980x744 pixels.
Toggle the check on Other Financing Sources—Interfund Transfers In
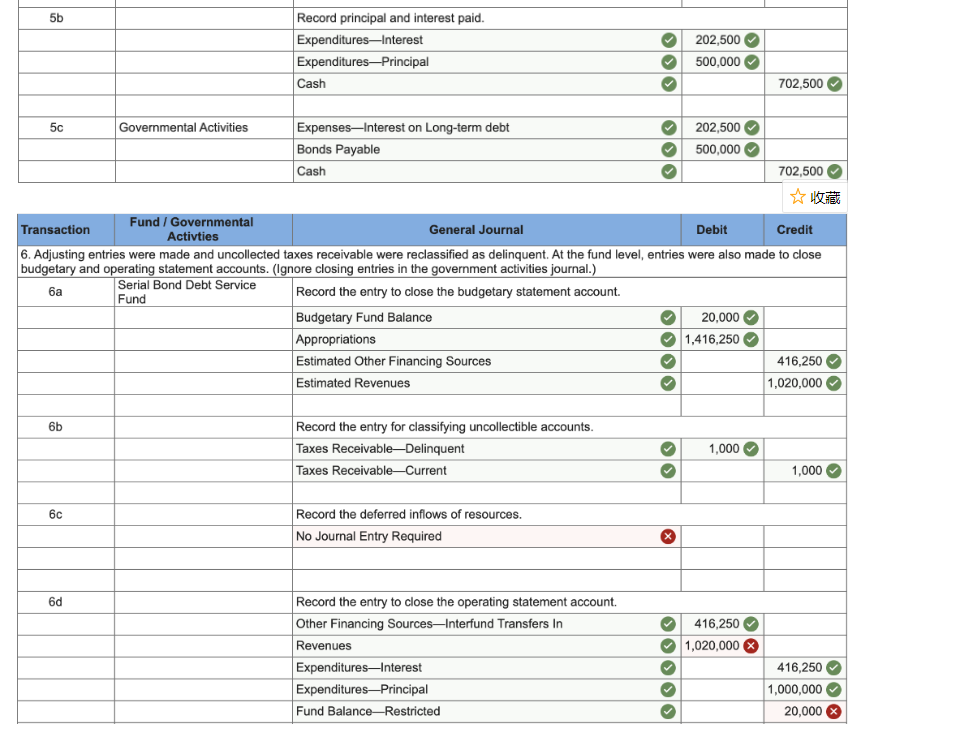coord(667,623)
